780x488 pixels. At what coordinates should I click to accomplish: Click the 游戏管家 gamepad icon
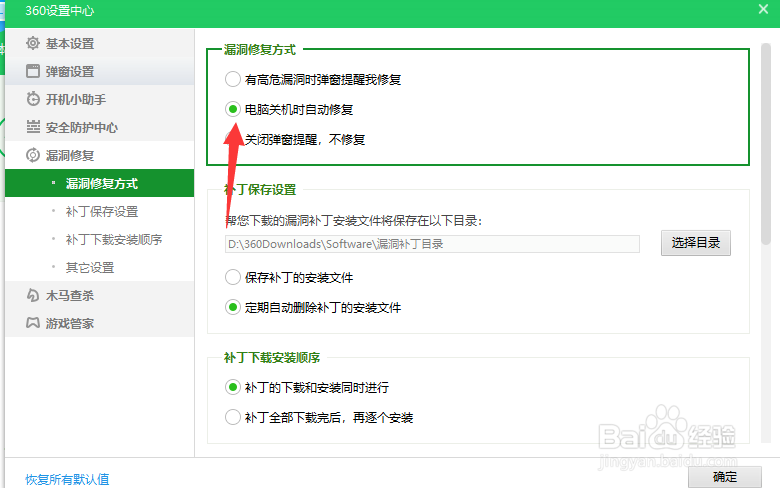click(33, 323)
